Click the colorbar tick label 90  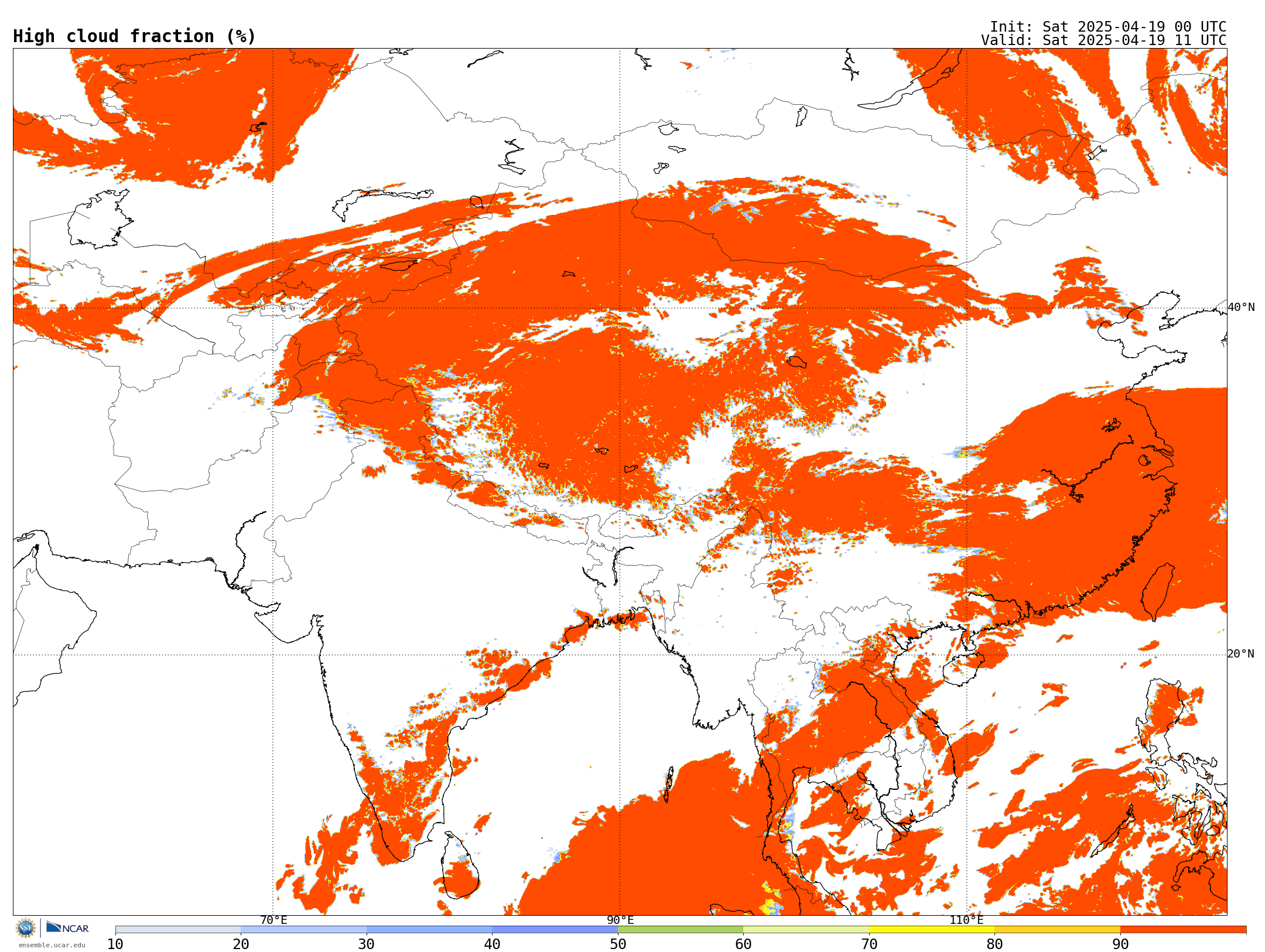(x=1120, y=944)
